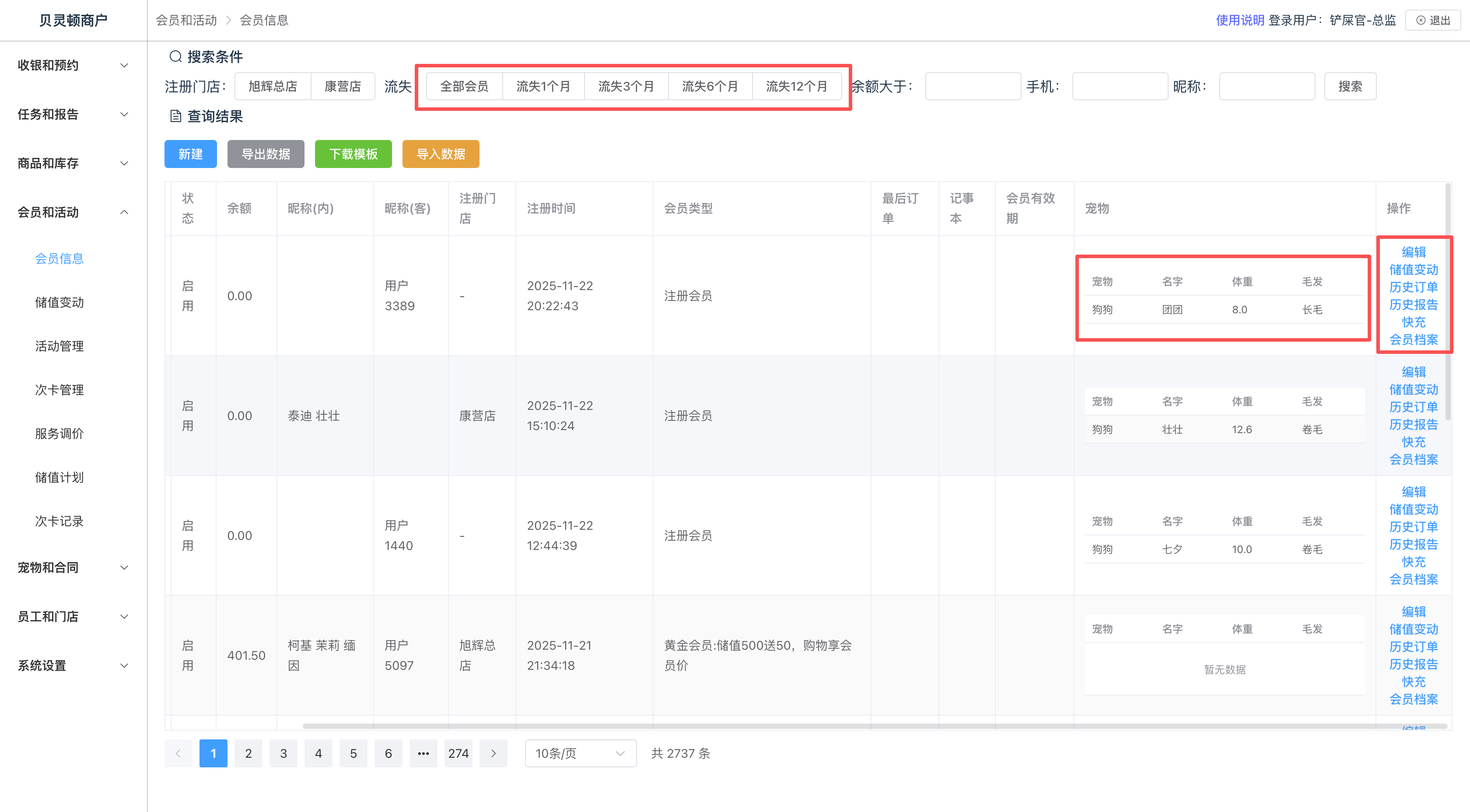Image resolution: width=1470 pixels, height=812 pixels.
Task: Select the 流失3个月 filter option
Action: coord(626,86)
